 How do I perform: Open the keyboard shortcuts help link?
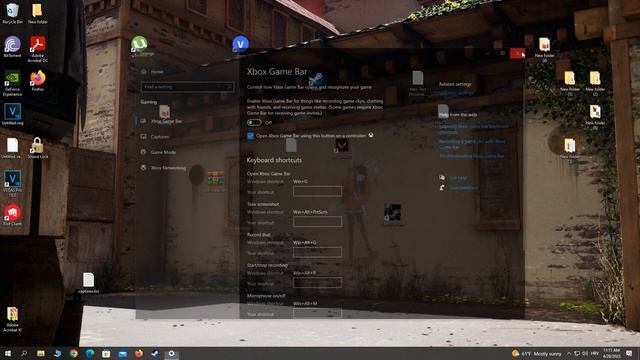pos(473,129)
